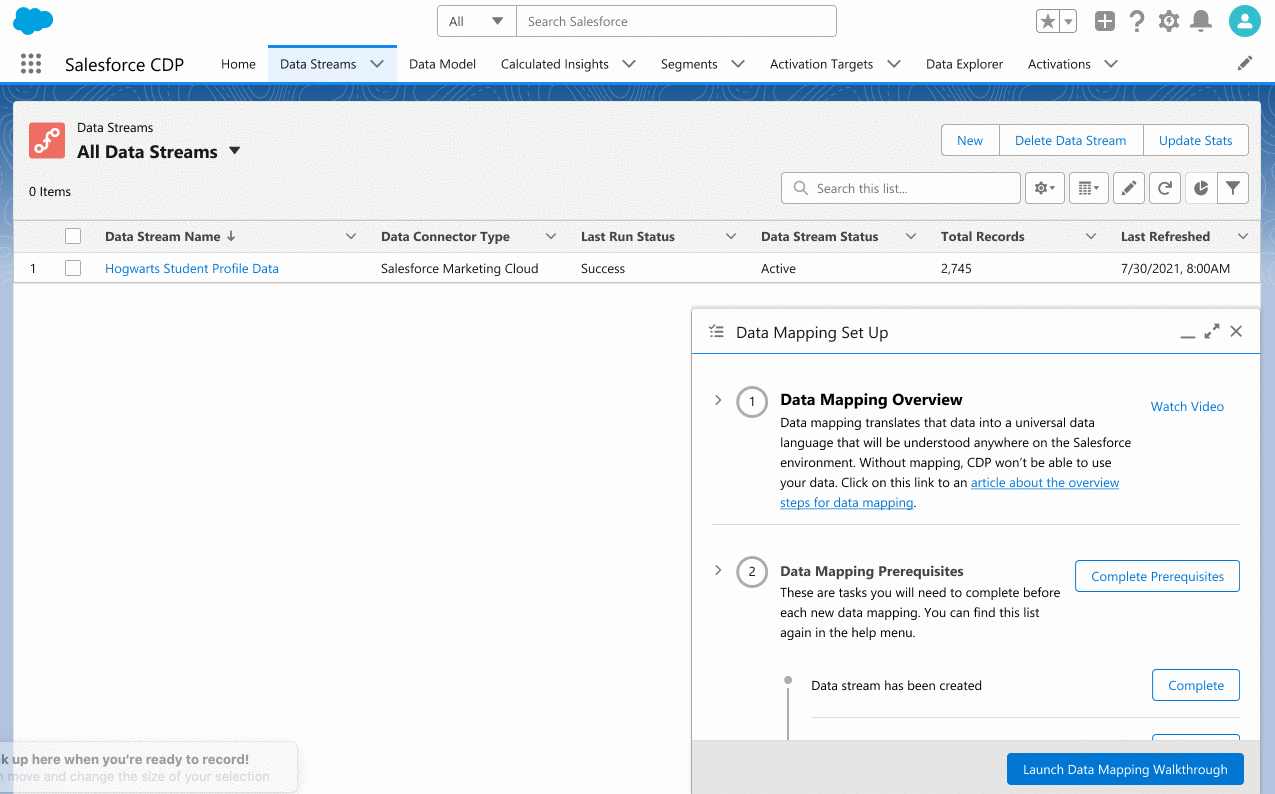Open the Display As table icon

pyautogui.click(x=1088, y=188)
